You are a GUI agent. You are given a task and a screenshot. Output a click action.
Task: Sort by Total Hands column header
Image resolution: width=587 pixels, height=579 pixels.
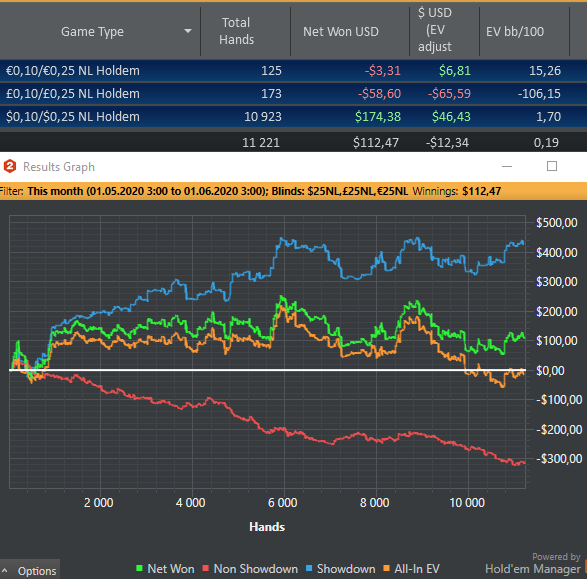click(236, 31)
